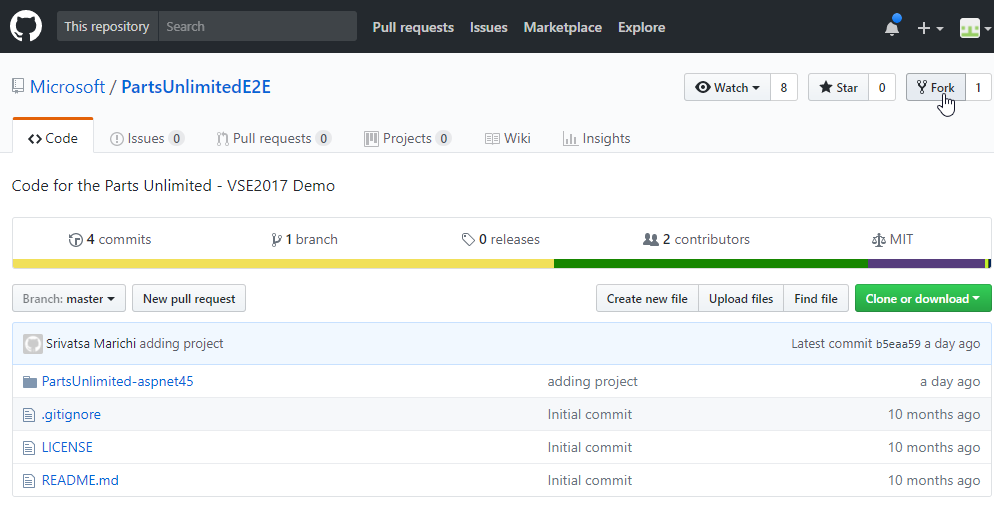This screenshot has height=506, width=994.
Task: Click Upload files
Action: [741, 299]
